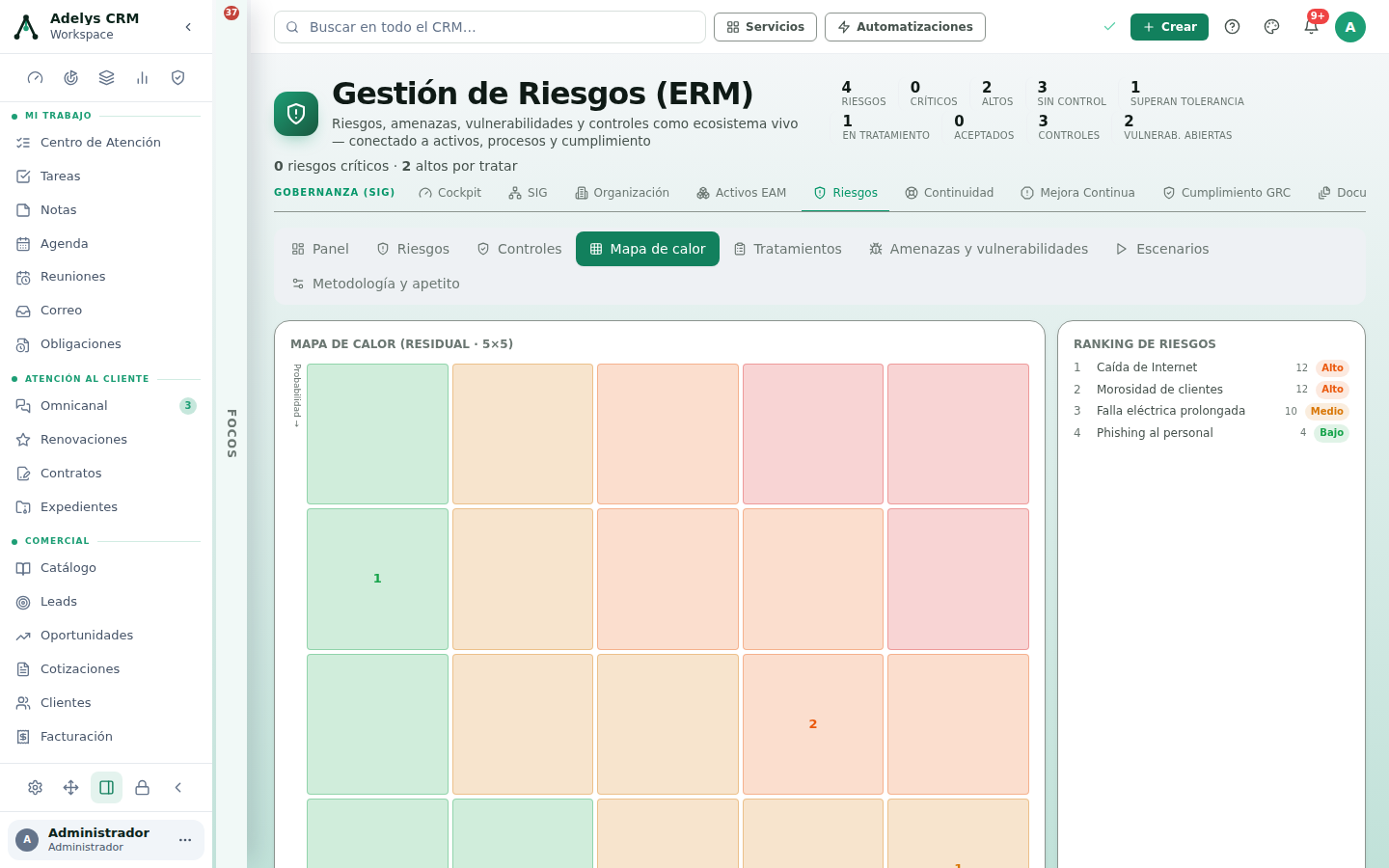Open Reuniones in the sidebar

[x=106, y=277]
